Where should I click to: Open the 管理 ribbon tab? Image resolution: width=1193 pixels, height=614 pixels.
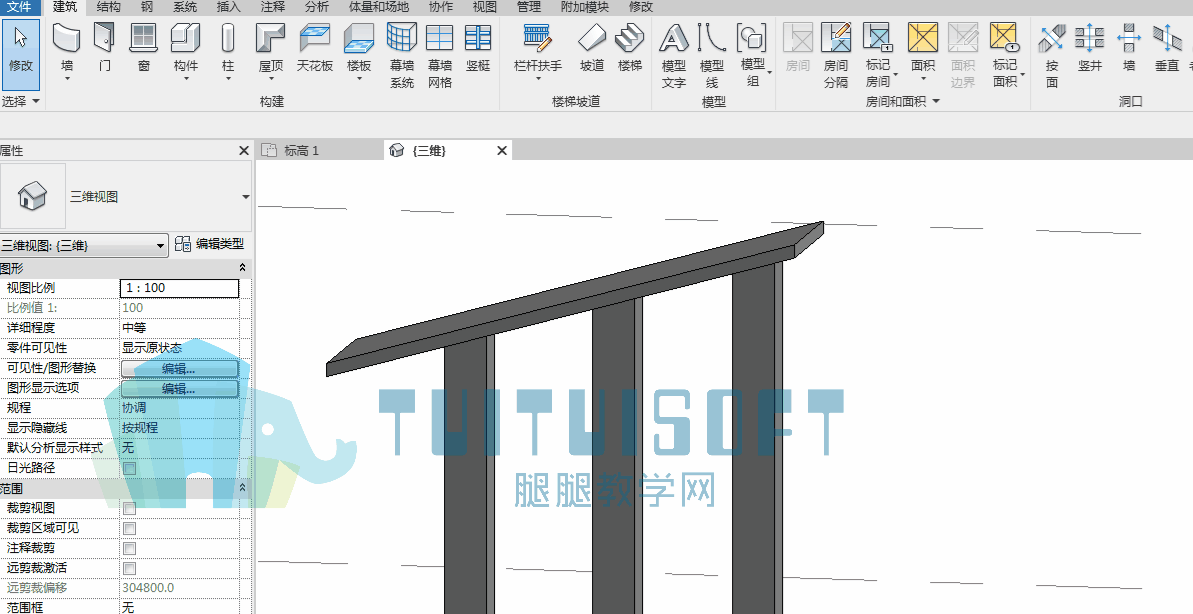[529, 7]
